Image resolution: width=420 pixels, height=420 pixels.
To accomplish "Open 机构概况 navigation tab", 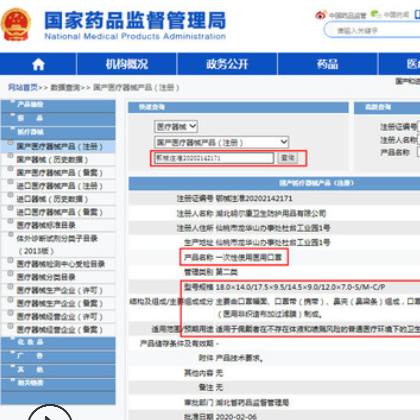I will pos(127,64).
